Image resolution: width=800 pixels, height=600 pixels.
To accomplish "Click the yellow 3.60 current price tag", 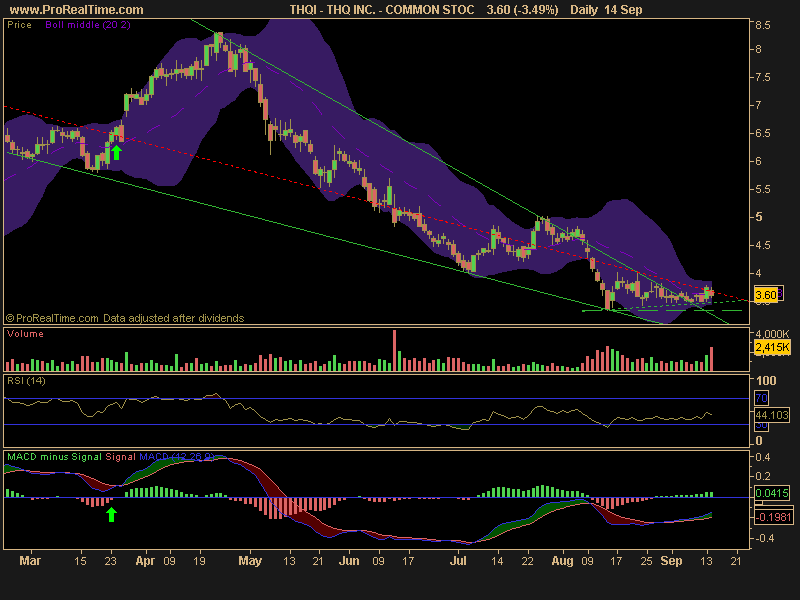I will pyautogui.click(x=765, y=295).
